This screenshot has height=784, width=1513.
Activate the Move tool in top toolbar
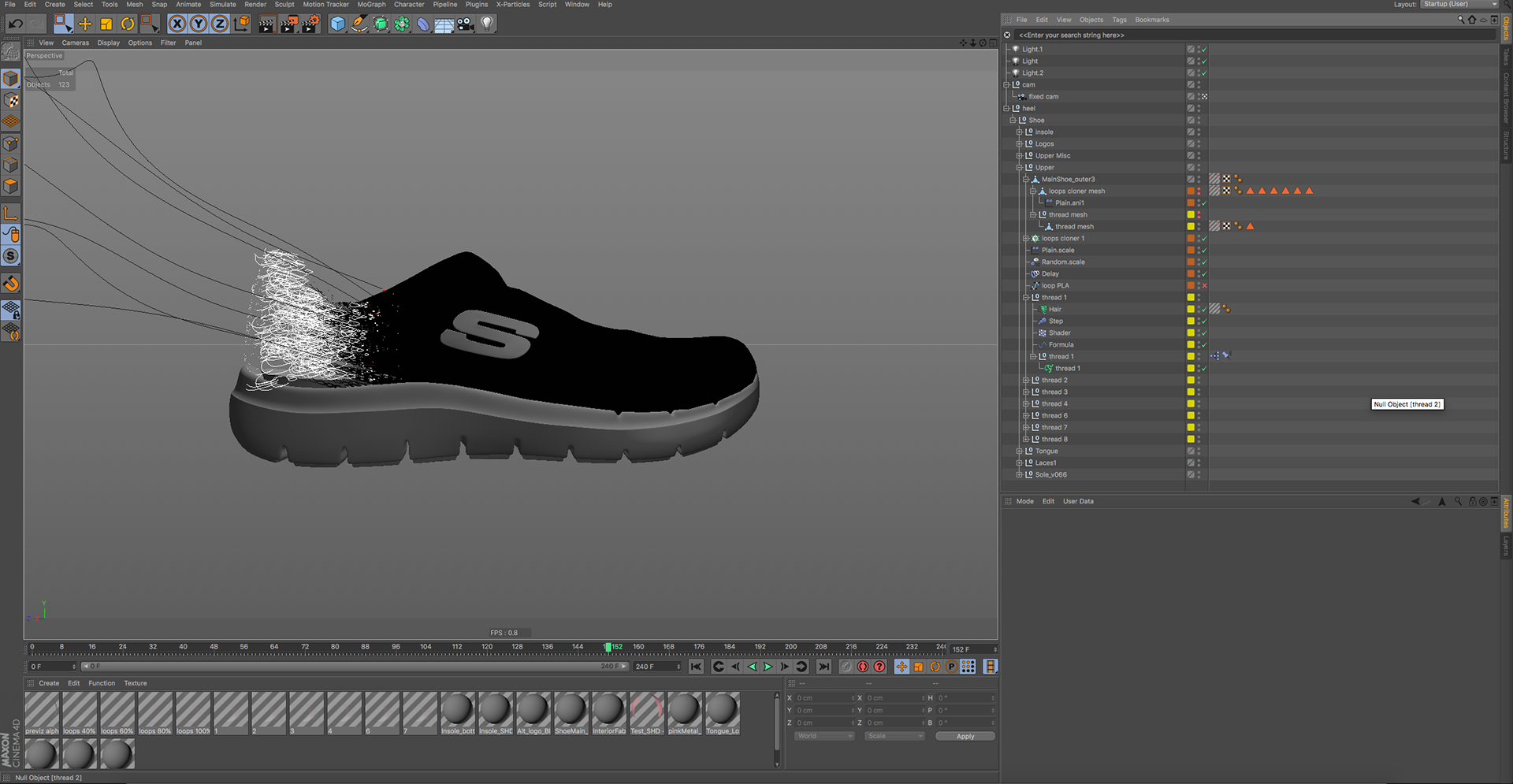[85, 24]
